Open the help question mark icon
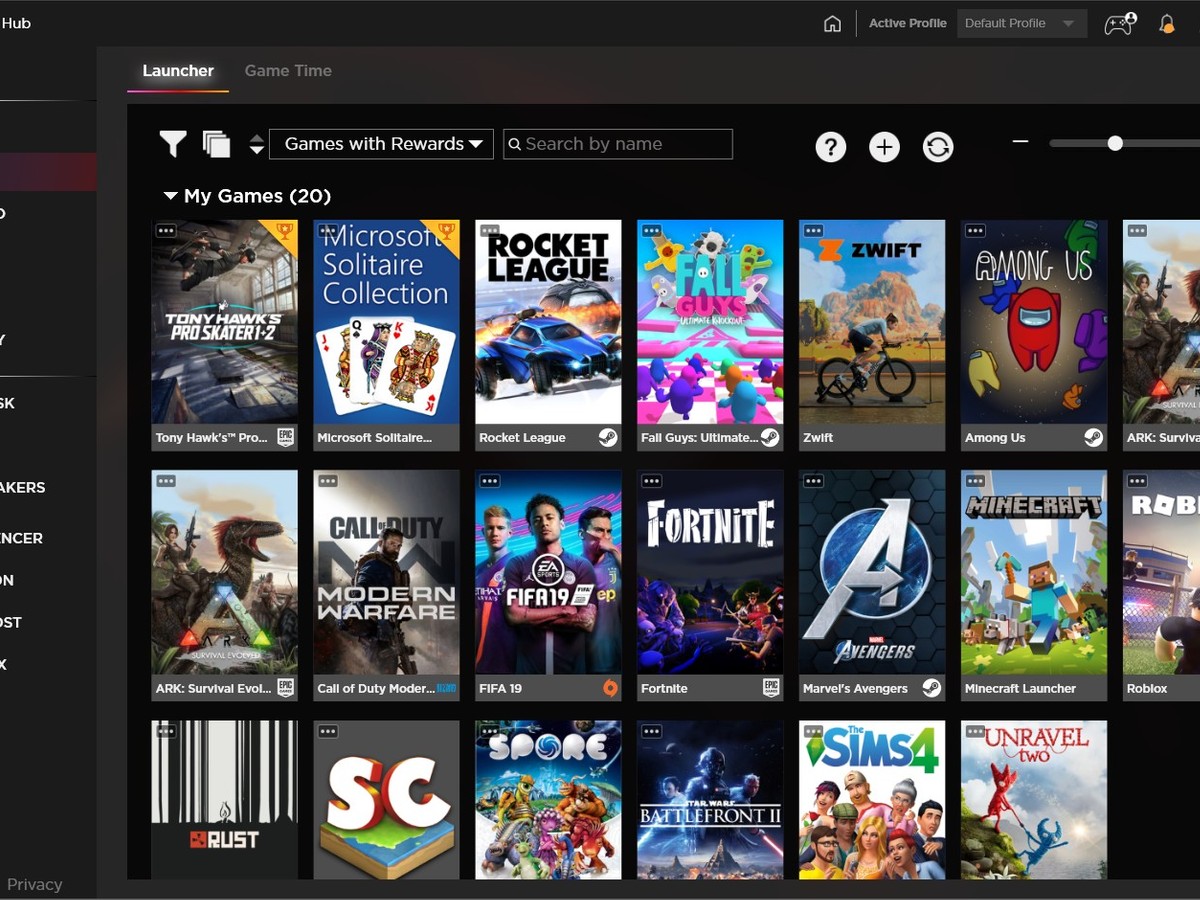 click(x=830, y=147)
